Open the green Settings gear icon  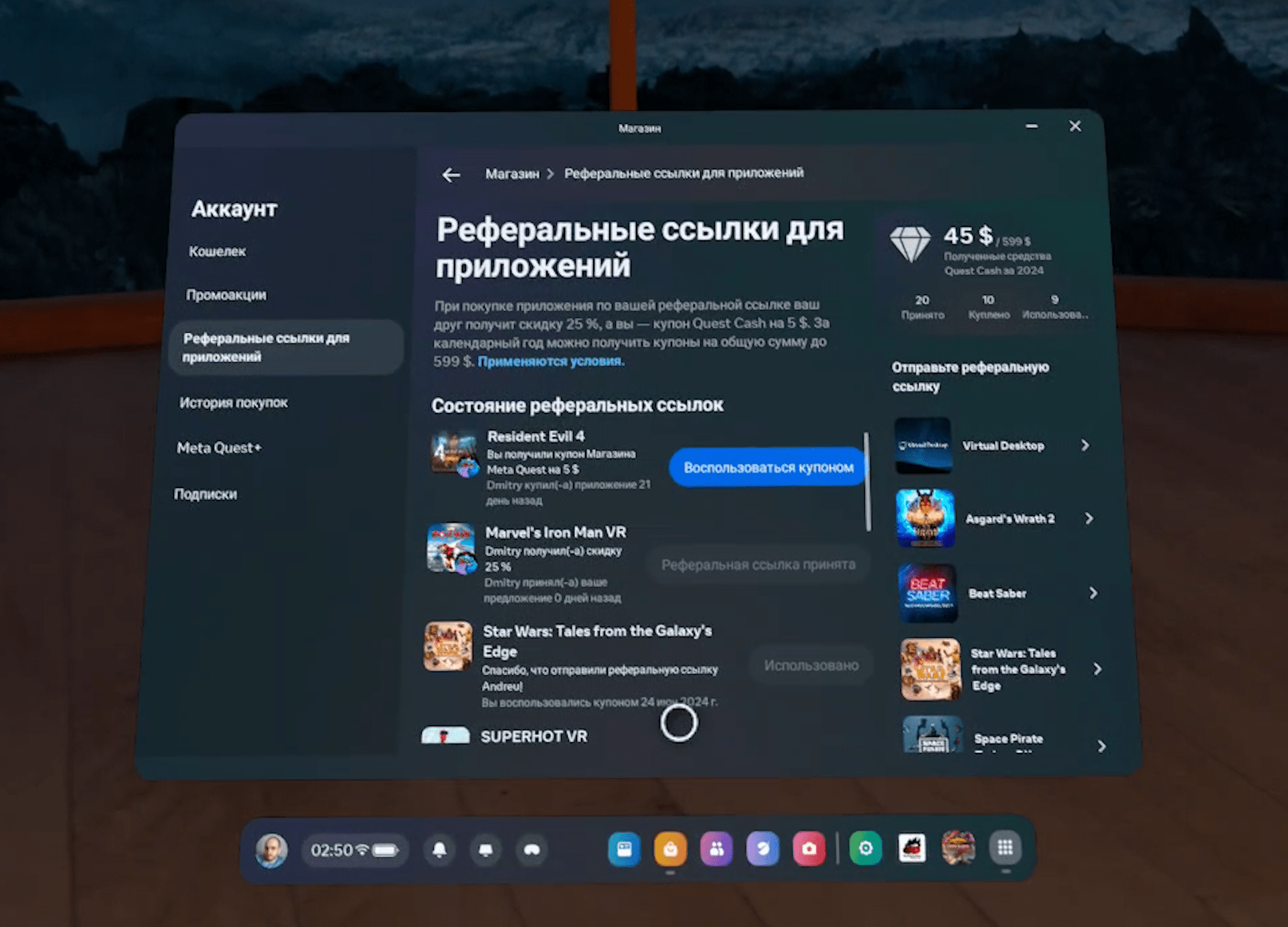pos(865,849)
